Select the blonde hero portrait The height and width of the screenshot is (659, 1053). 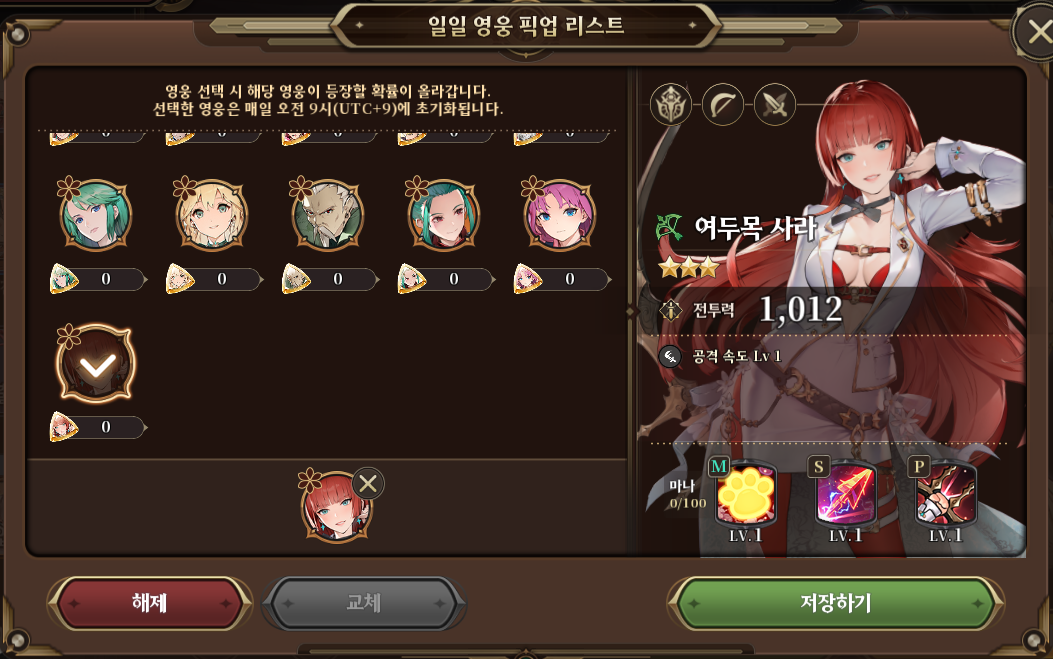click(x=212, y=216)
